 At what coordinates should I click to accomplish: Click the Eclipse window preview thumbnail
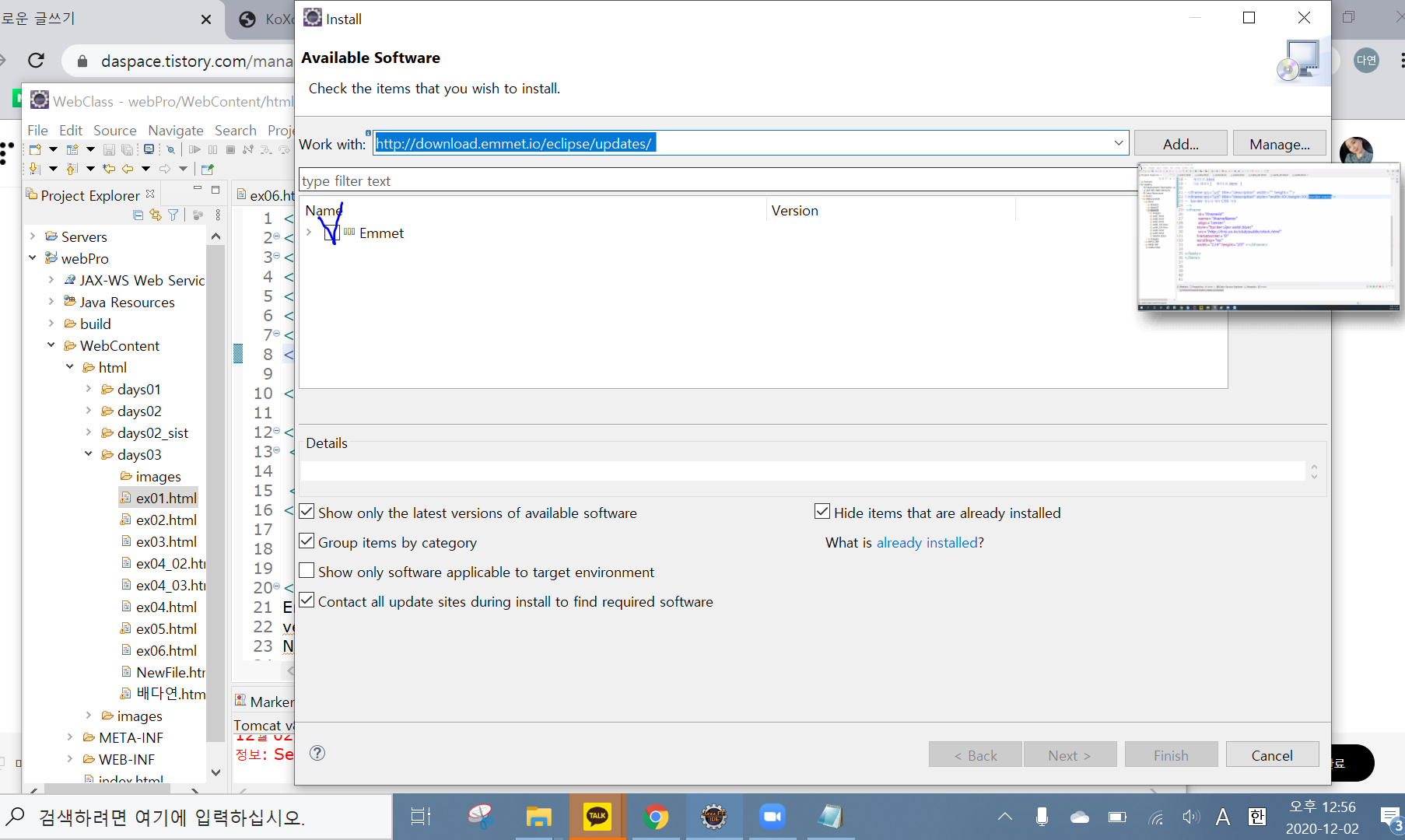pos(1268,236)
